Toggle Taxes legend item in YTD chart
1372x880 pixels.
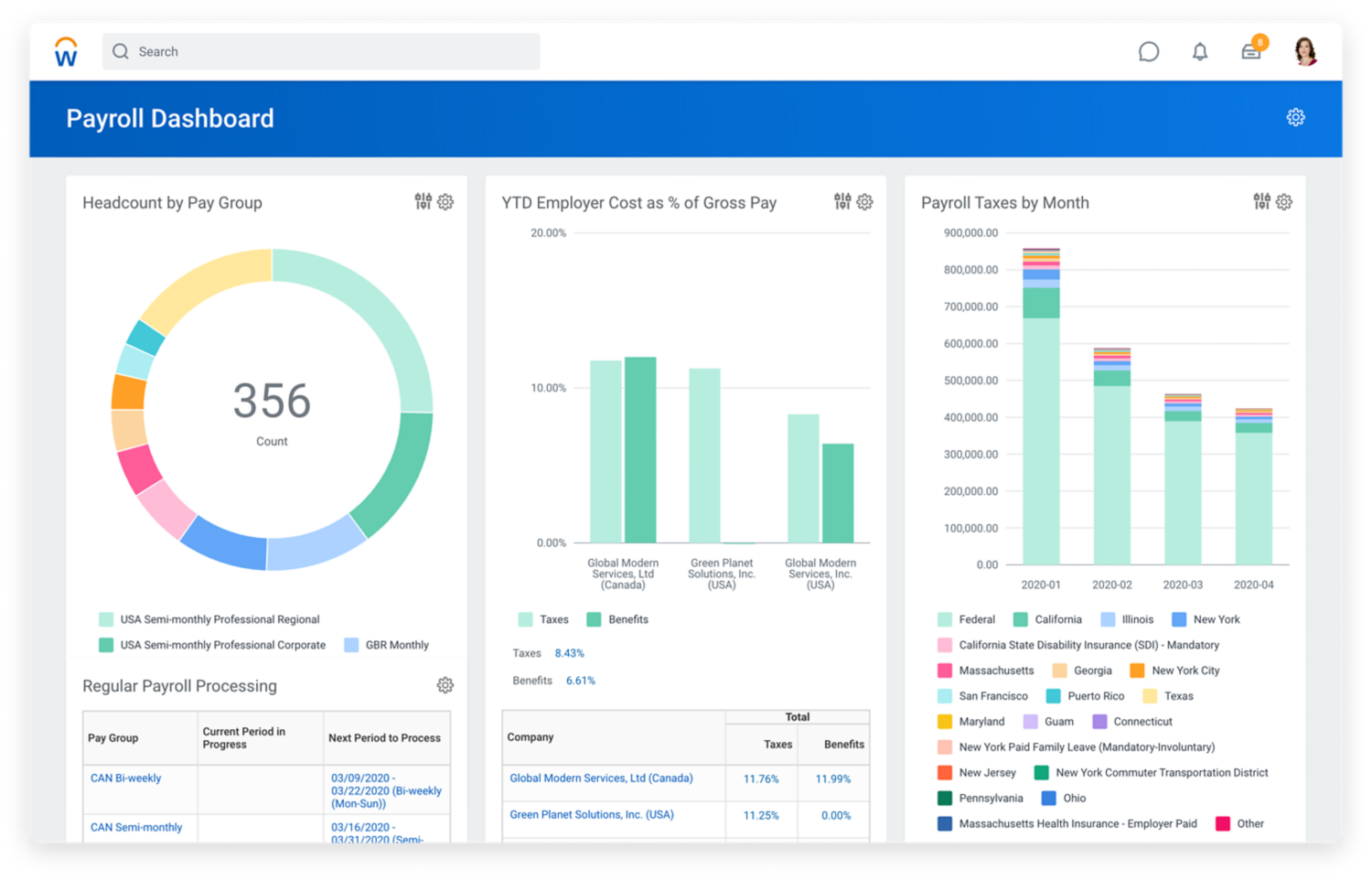pyautogui.click(x=544, y=619)
